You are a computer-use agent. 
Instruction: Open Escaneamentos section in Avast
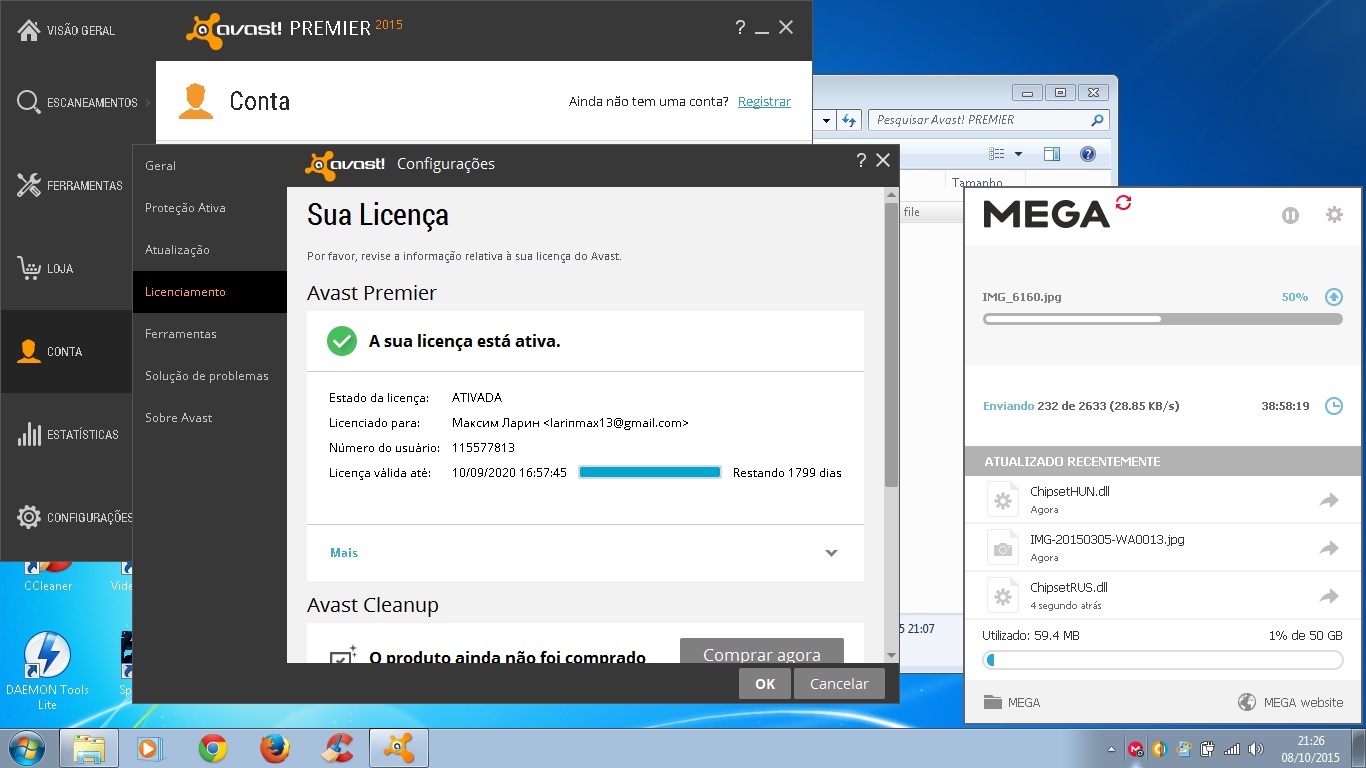pyautogui.click(x=78, y=102)
